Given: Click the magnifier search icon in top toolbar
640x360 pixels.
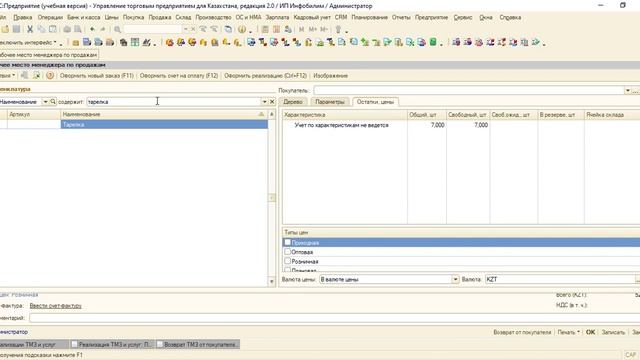Looking at the screenshot, I should (118, 29).
